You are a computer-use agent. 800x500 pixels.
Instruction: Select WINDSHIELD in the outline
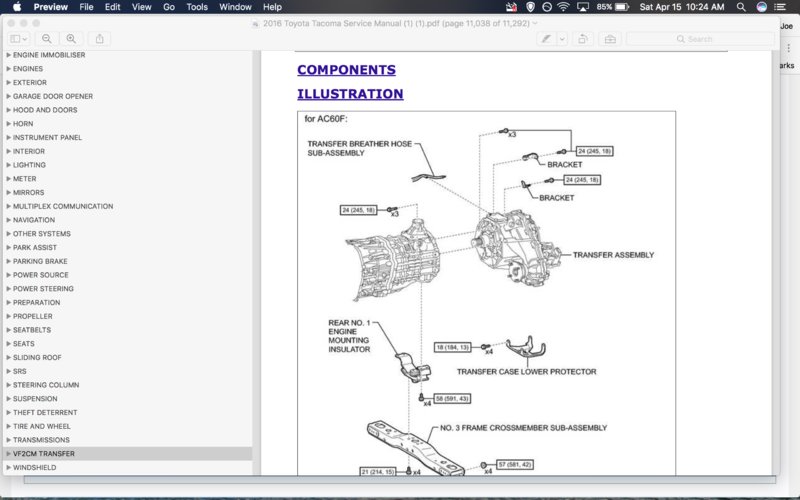tap(34, 468)
